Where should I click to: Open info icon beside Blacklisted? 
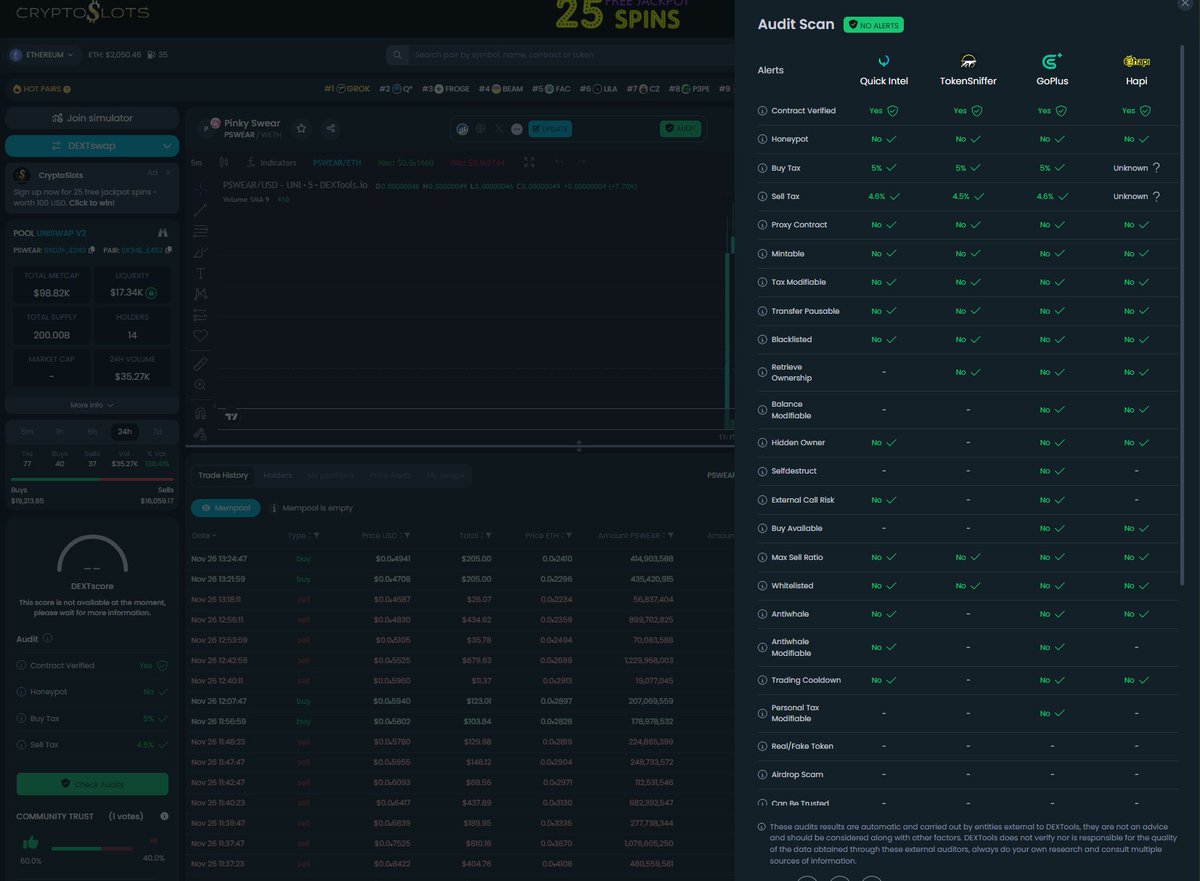(762, 340)
